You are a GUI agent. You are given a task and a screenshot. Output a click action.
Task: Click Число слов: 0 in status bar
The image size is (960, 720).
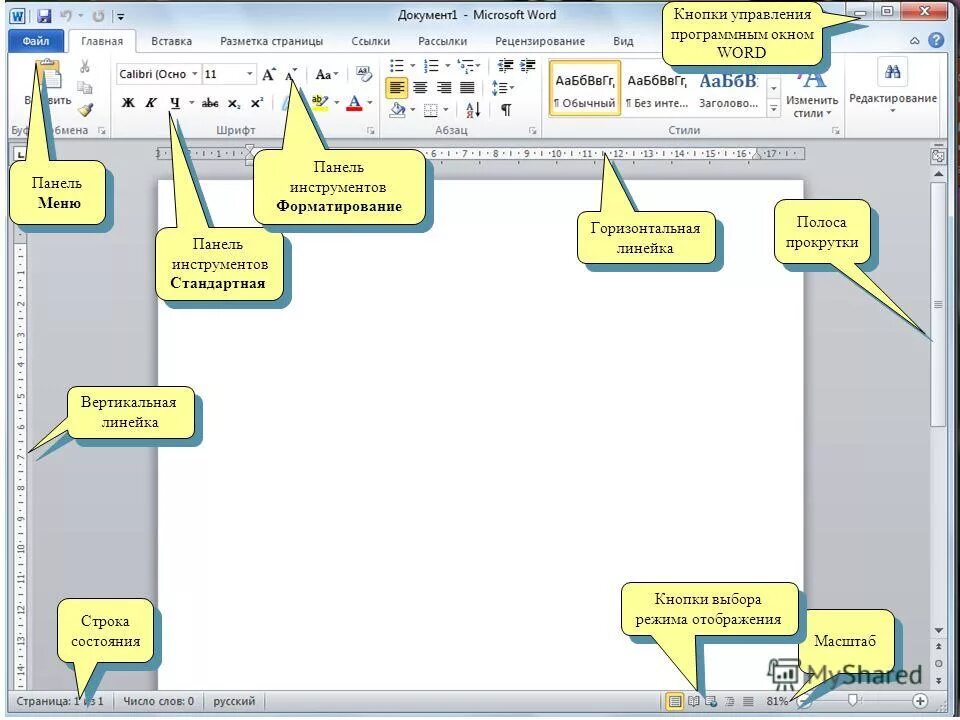(x=159, y=701)
